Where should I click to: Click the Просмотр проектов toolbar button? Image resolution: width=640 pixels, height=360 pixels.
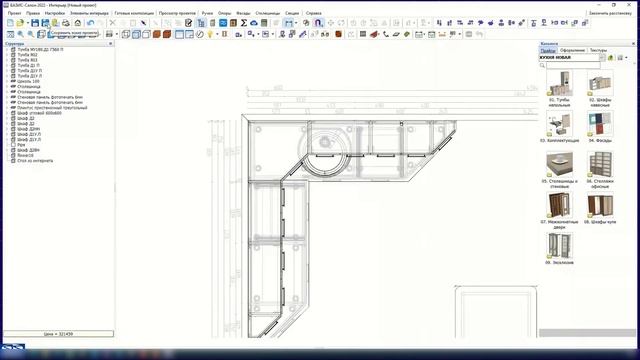click(177, 13)
